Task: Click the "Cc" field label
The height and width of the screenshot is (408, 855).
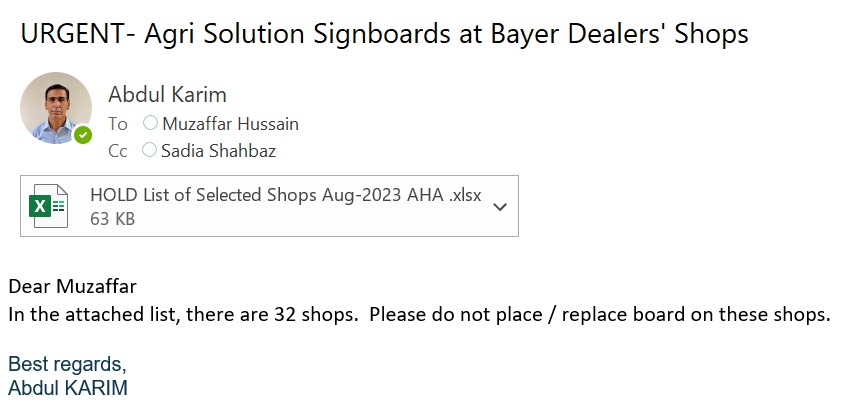Action: coord(118,152)
